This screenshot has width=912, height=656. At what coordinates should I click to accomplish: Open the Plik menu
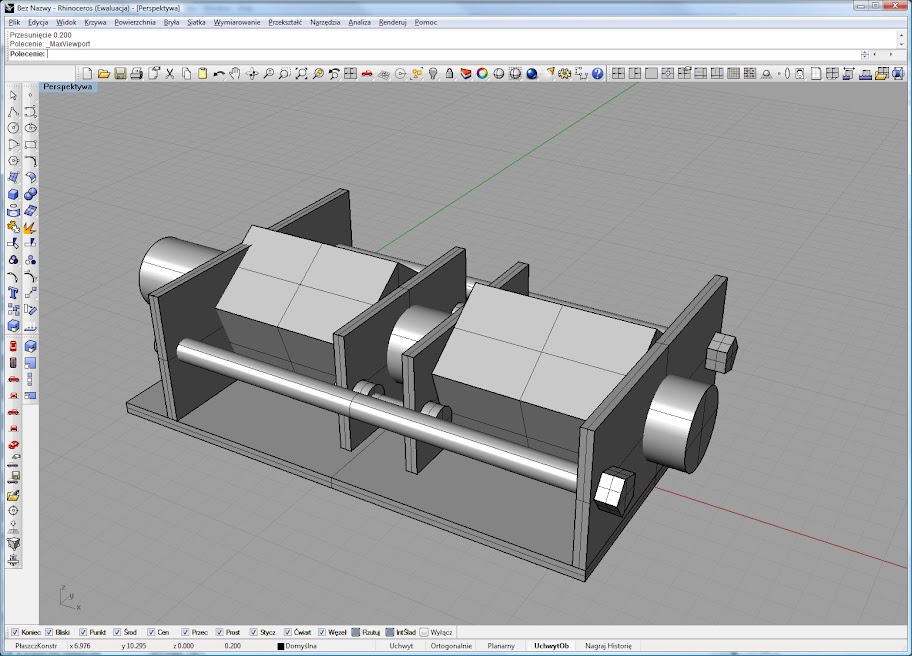pyautogui.click(x=15, y=22)
